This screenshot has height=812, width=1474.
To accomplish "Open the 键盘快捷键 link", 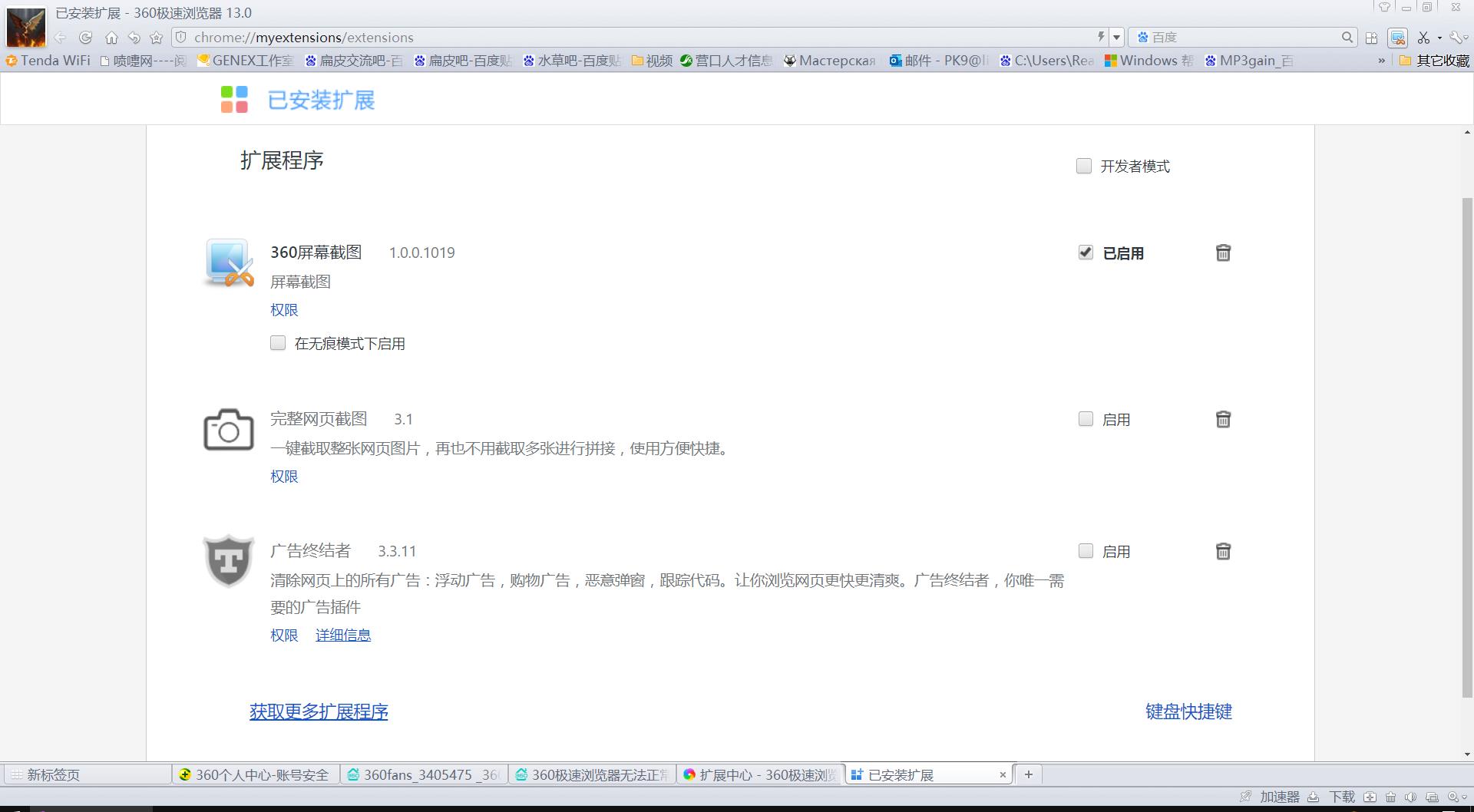I will [1188, 711].
